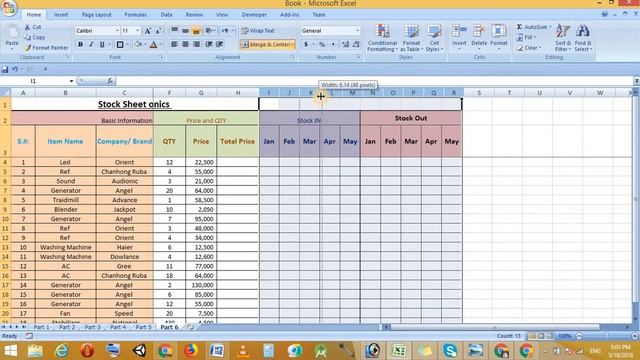The width and height of the screenshot is (640, 360).
Task: Open the font size dropdown
Action: coord(138,31)
